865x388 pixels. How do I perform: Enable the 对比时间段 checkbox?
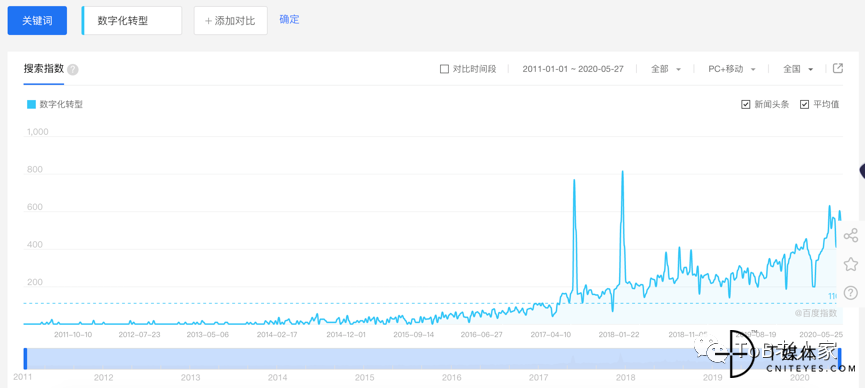tap(444, 69)
